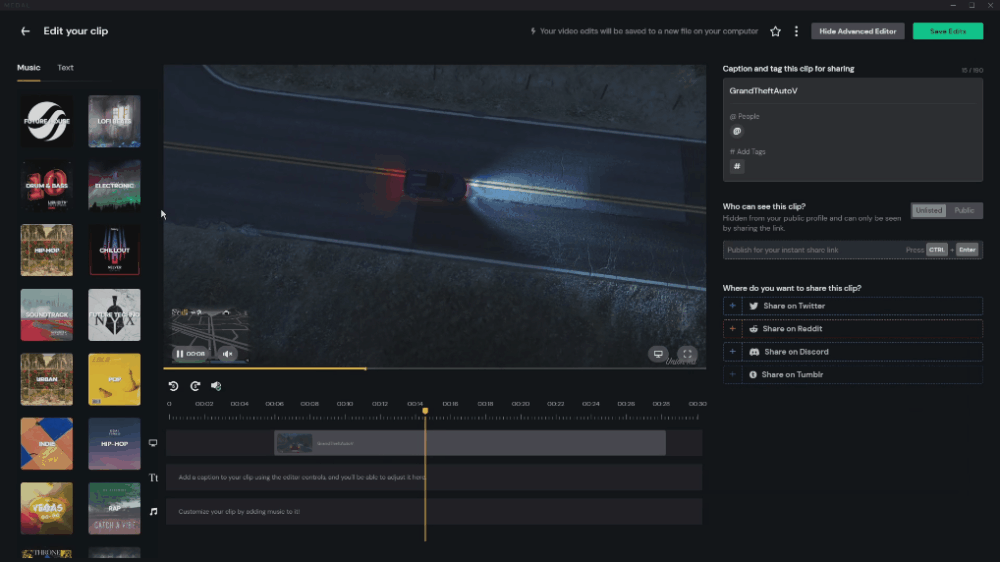Select the Lofi Beats music thumbnail

[114, 121]
